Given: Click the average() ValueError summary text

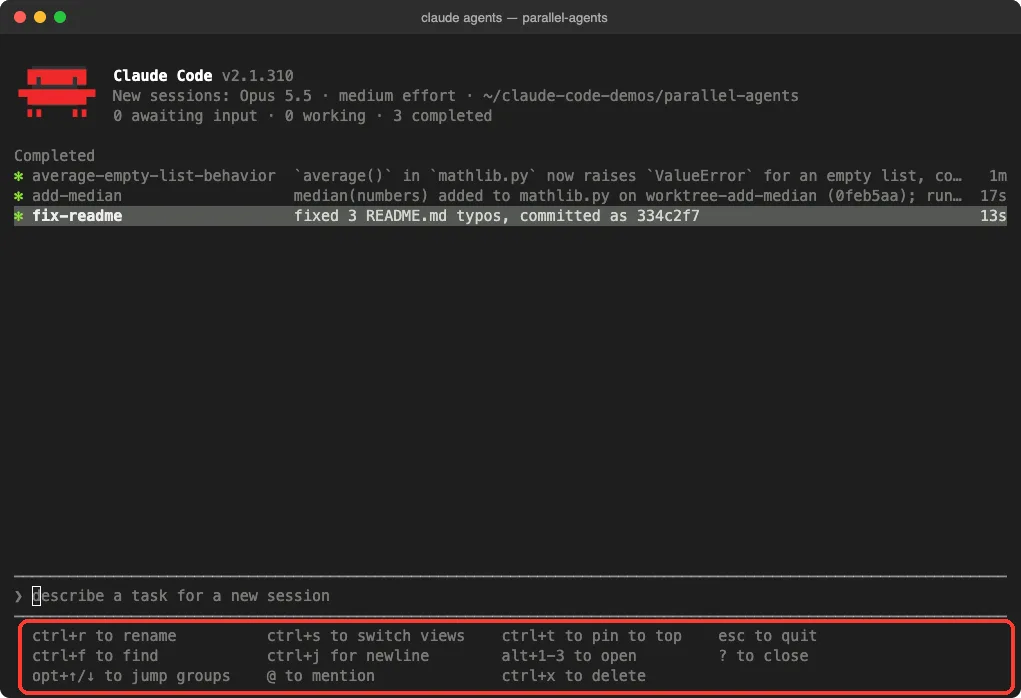Looking at the screenshot, I should [x=628, y=176].
